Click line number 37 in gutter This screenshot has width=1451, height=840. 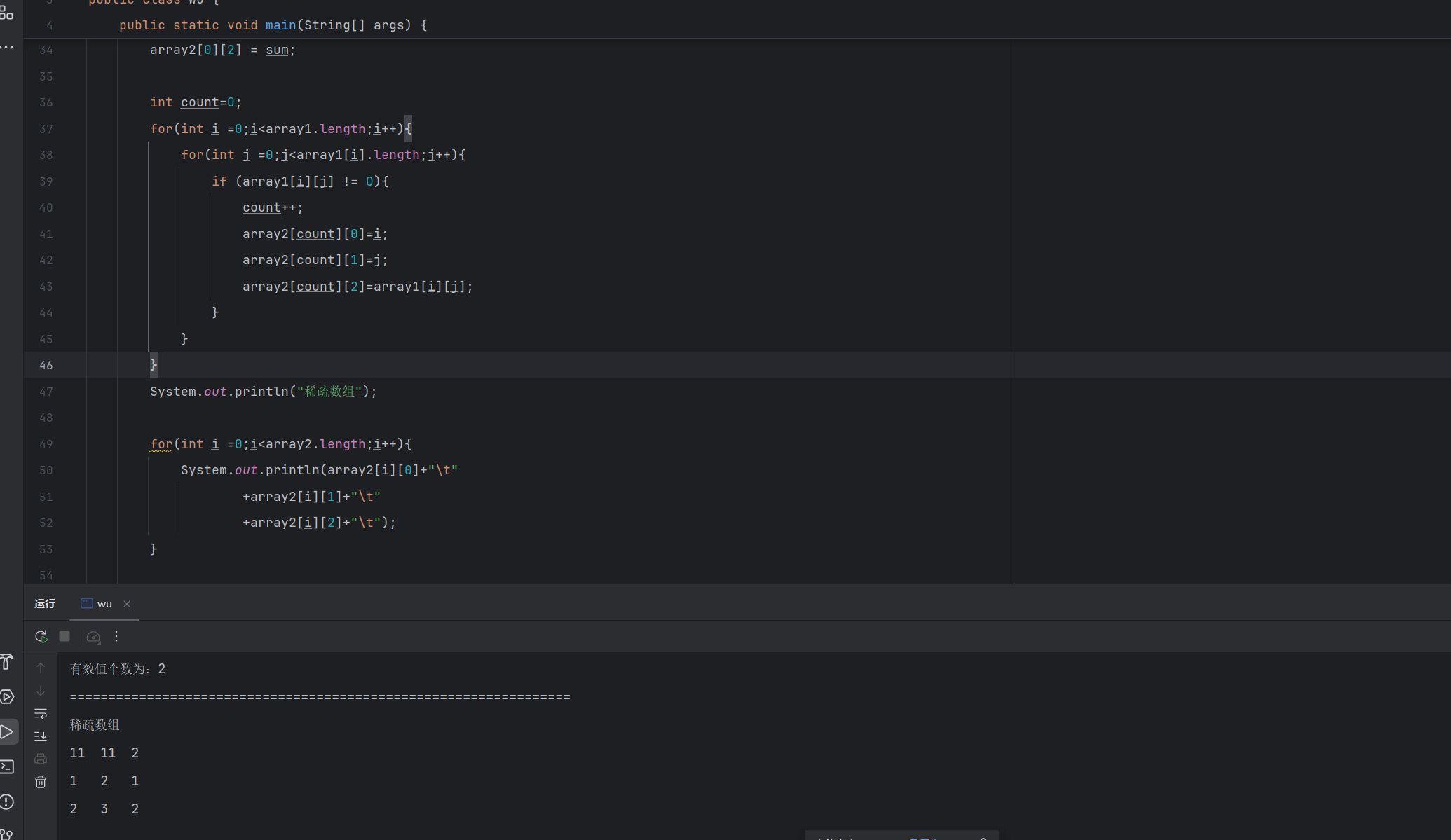[46, 129]
